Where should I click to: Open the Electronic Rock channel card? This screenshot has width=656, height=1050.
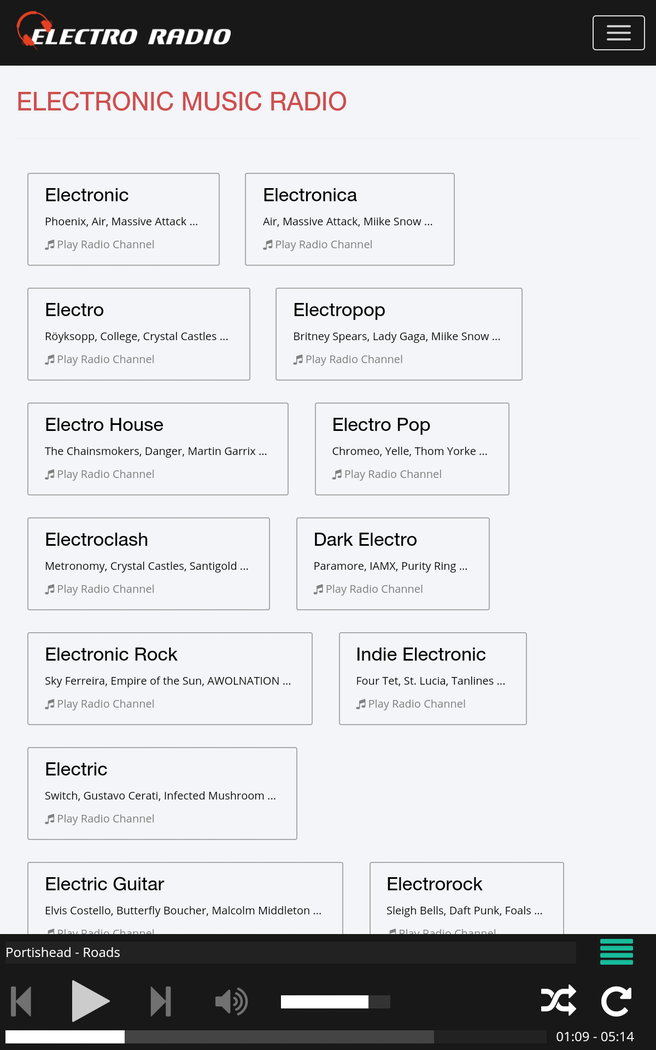pyautogui.click(x=169, y=678)
